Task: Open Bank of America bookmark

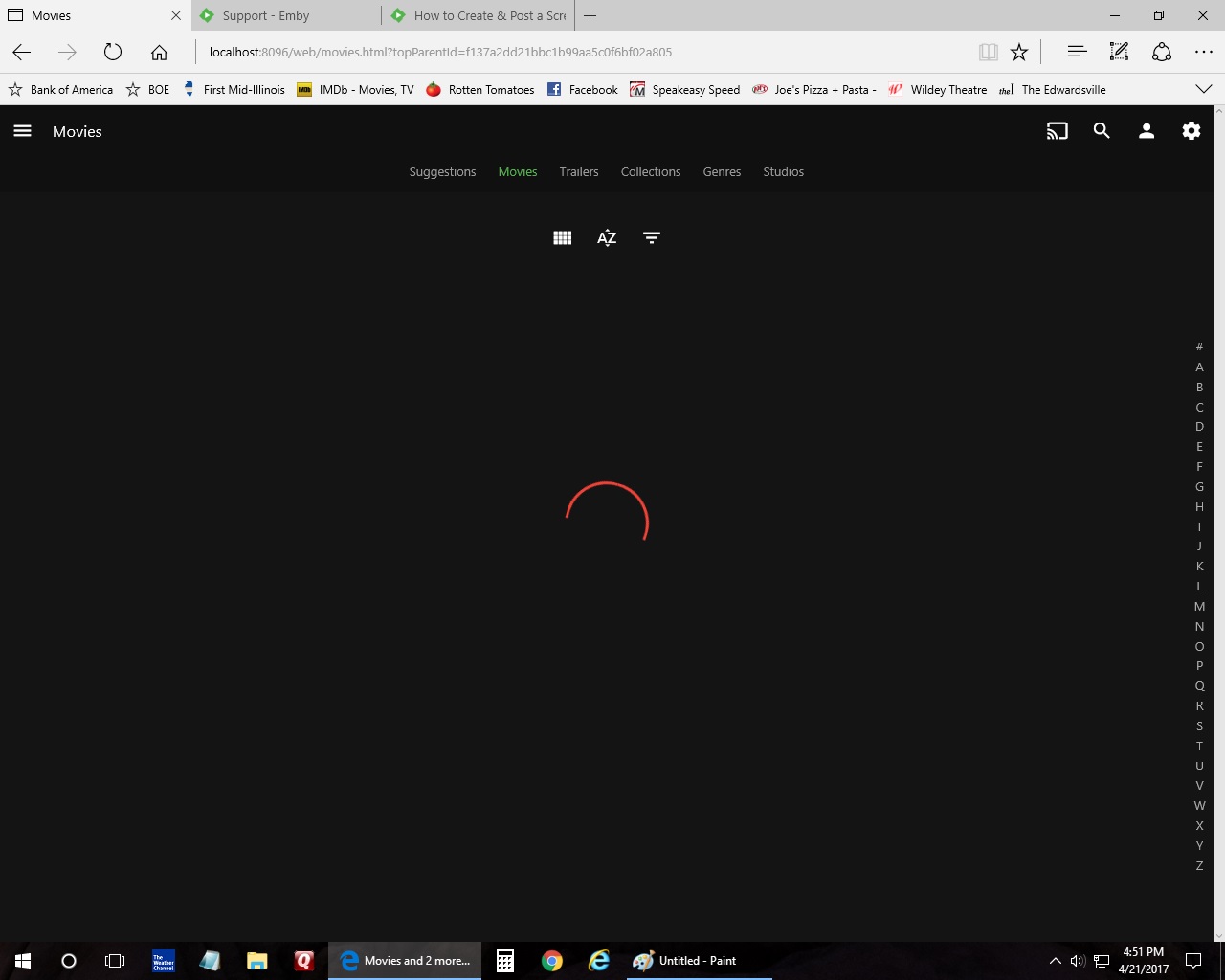Action: [60, 90]
